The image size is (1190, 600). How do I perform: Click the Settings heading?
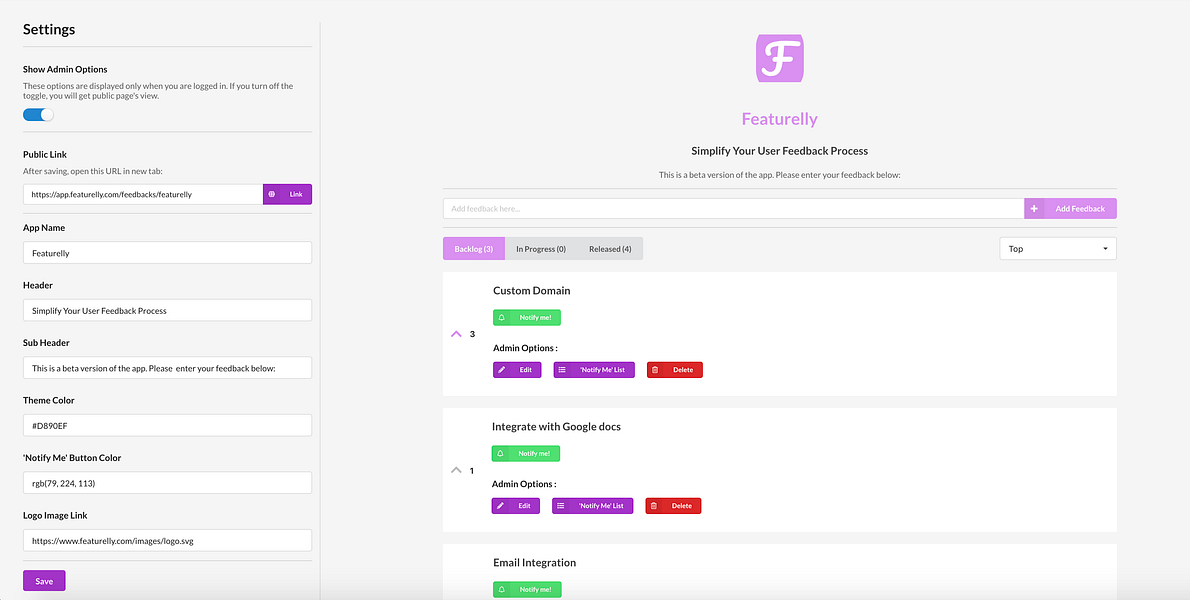coord(49,30)
